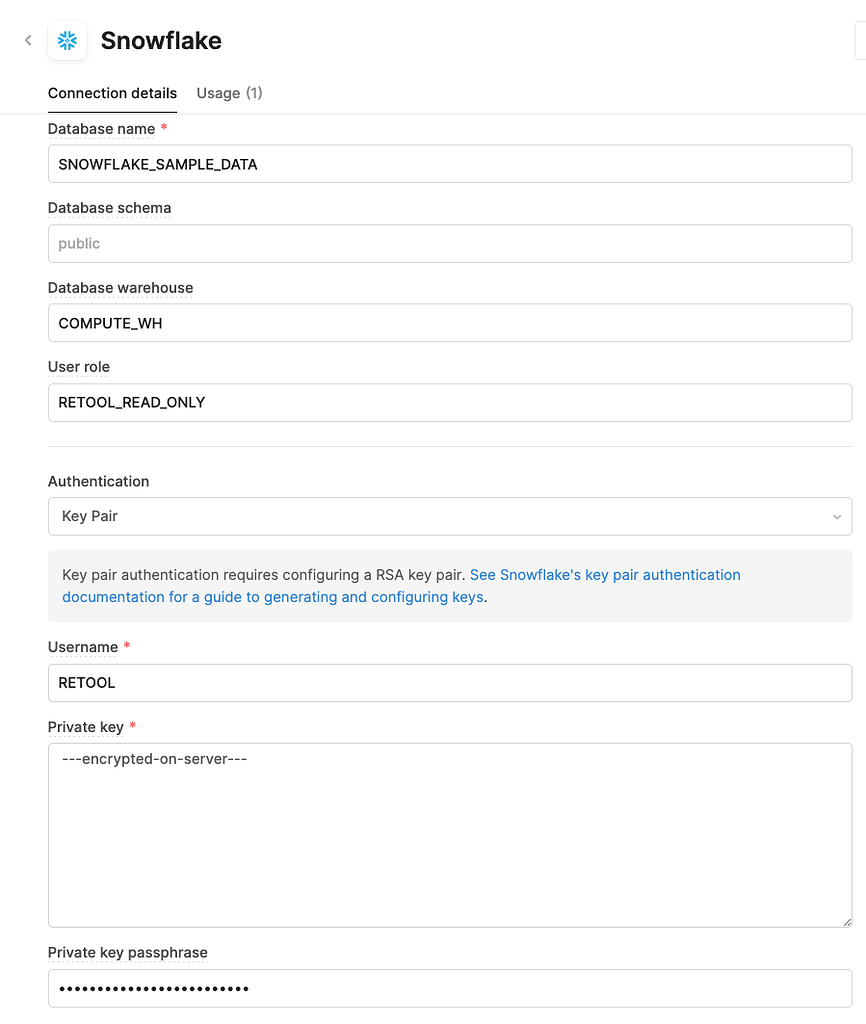Select the User role field RETOOL_READ_ONLY
Screen dimensions: 866x1024
click(450, 402)
